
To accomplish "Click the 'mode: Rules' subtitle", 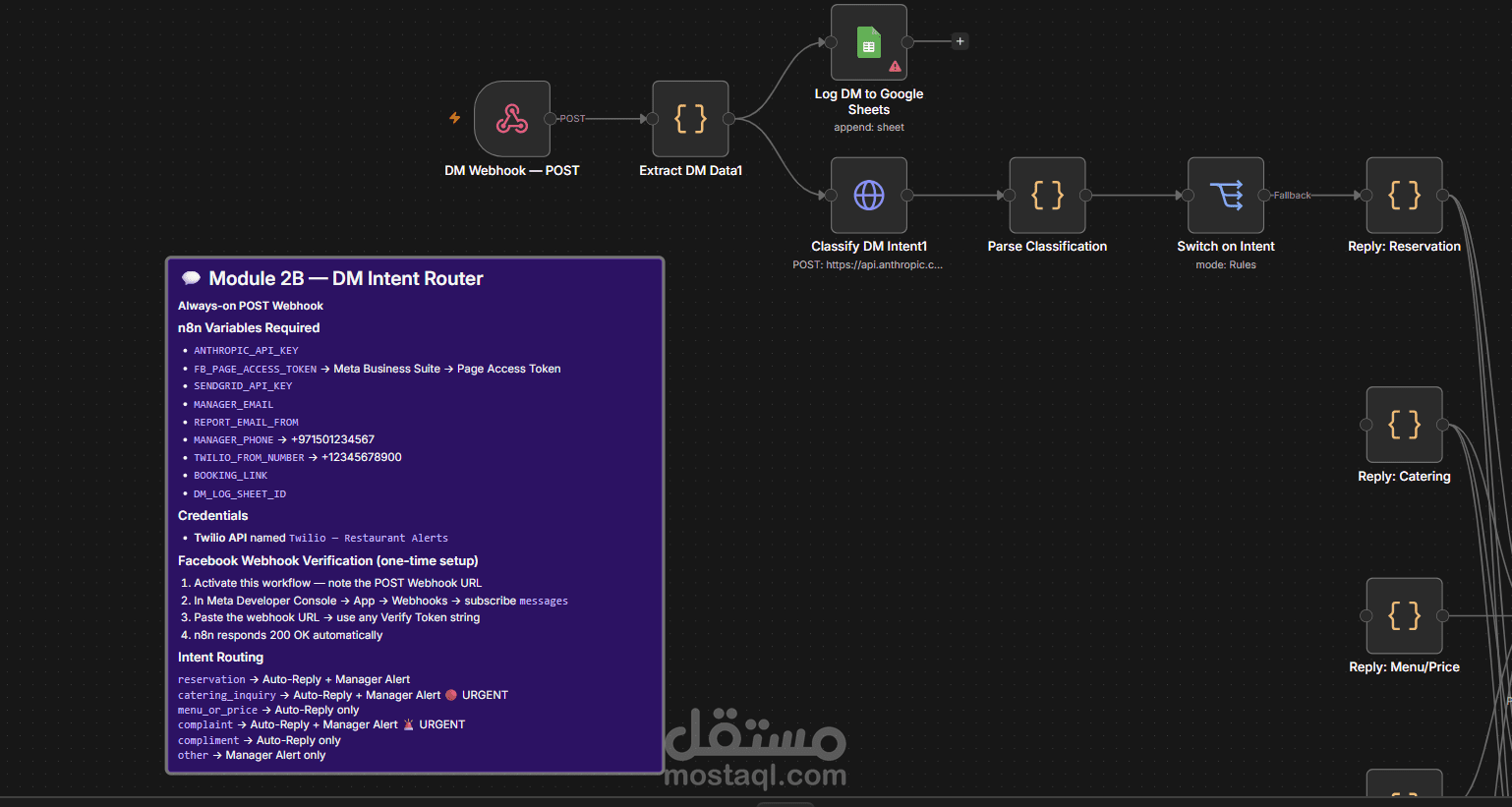I will point(1226,265).
